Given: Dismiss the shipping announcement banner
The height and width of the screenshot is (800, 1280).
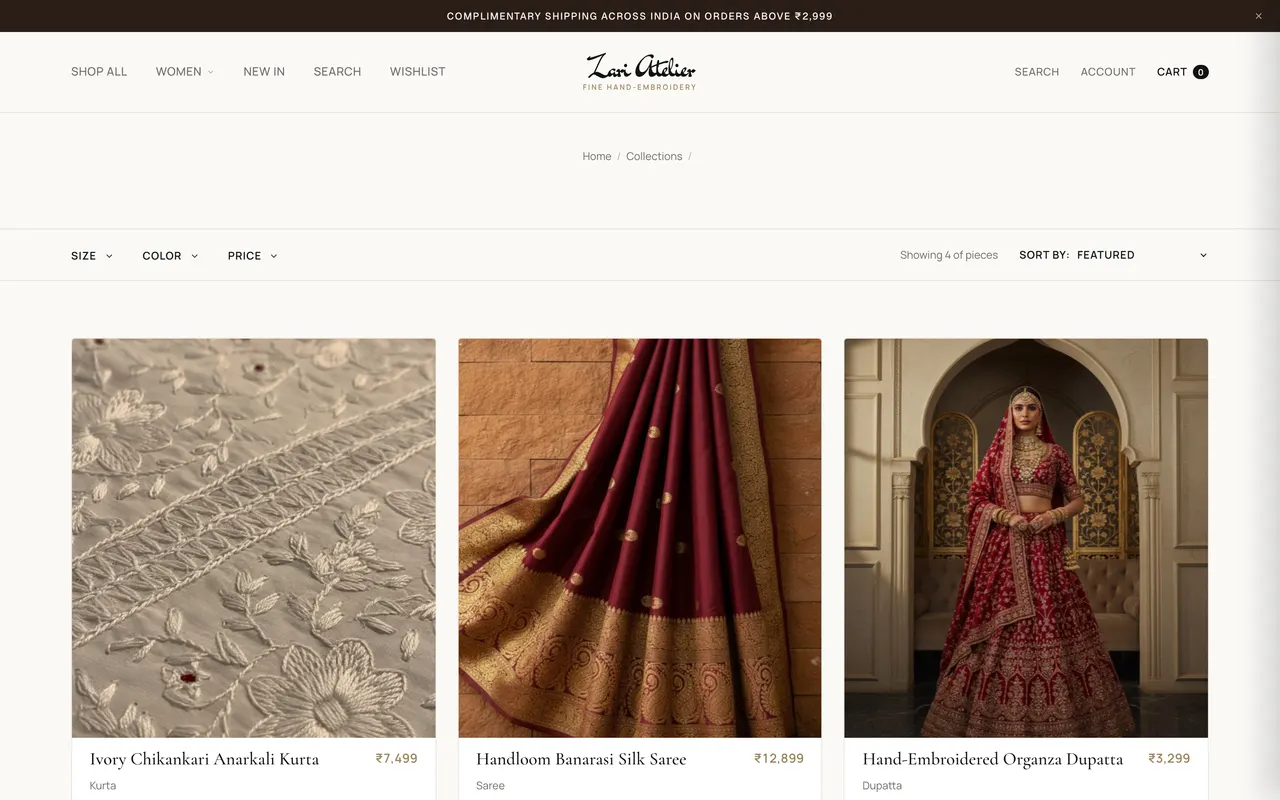Looking at the screenshot, I should (1258, 16).
